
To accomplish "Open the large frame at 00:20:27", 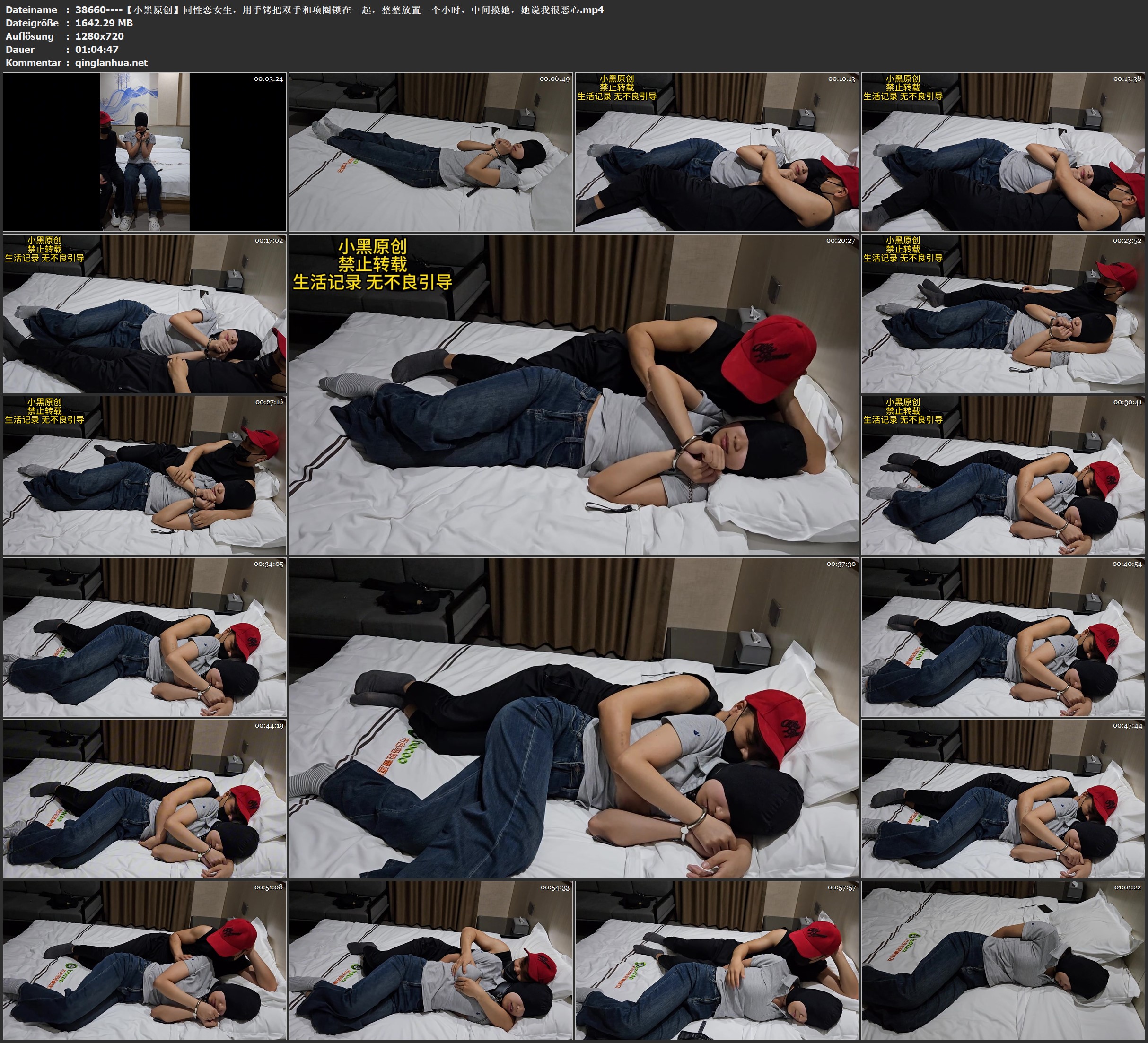I will (x=573, y=394).
